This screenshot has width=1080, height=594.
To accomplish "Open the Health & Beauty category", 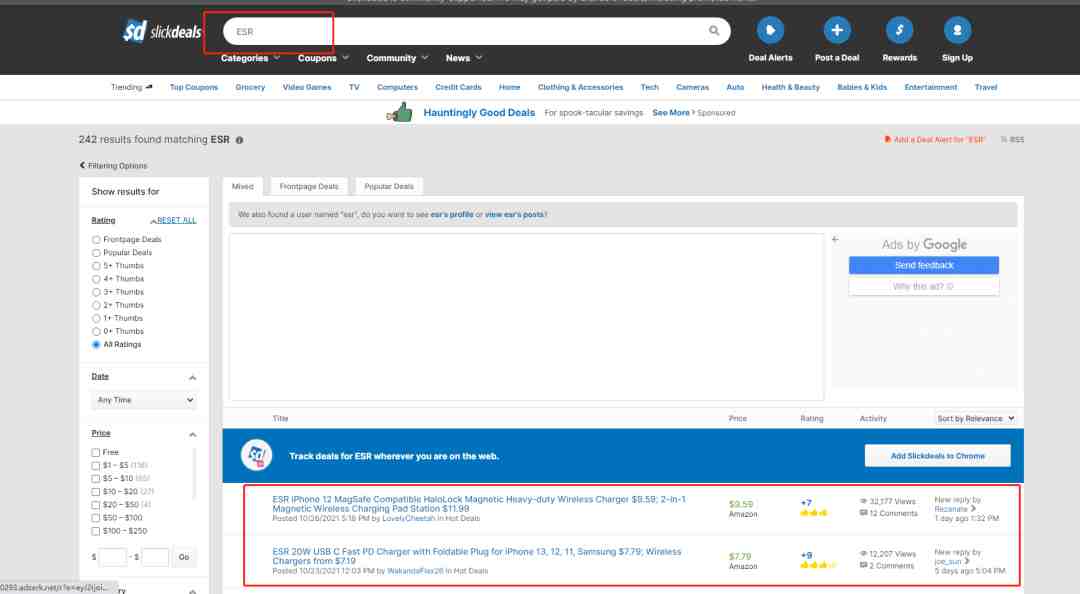I will (791, 87).
